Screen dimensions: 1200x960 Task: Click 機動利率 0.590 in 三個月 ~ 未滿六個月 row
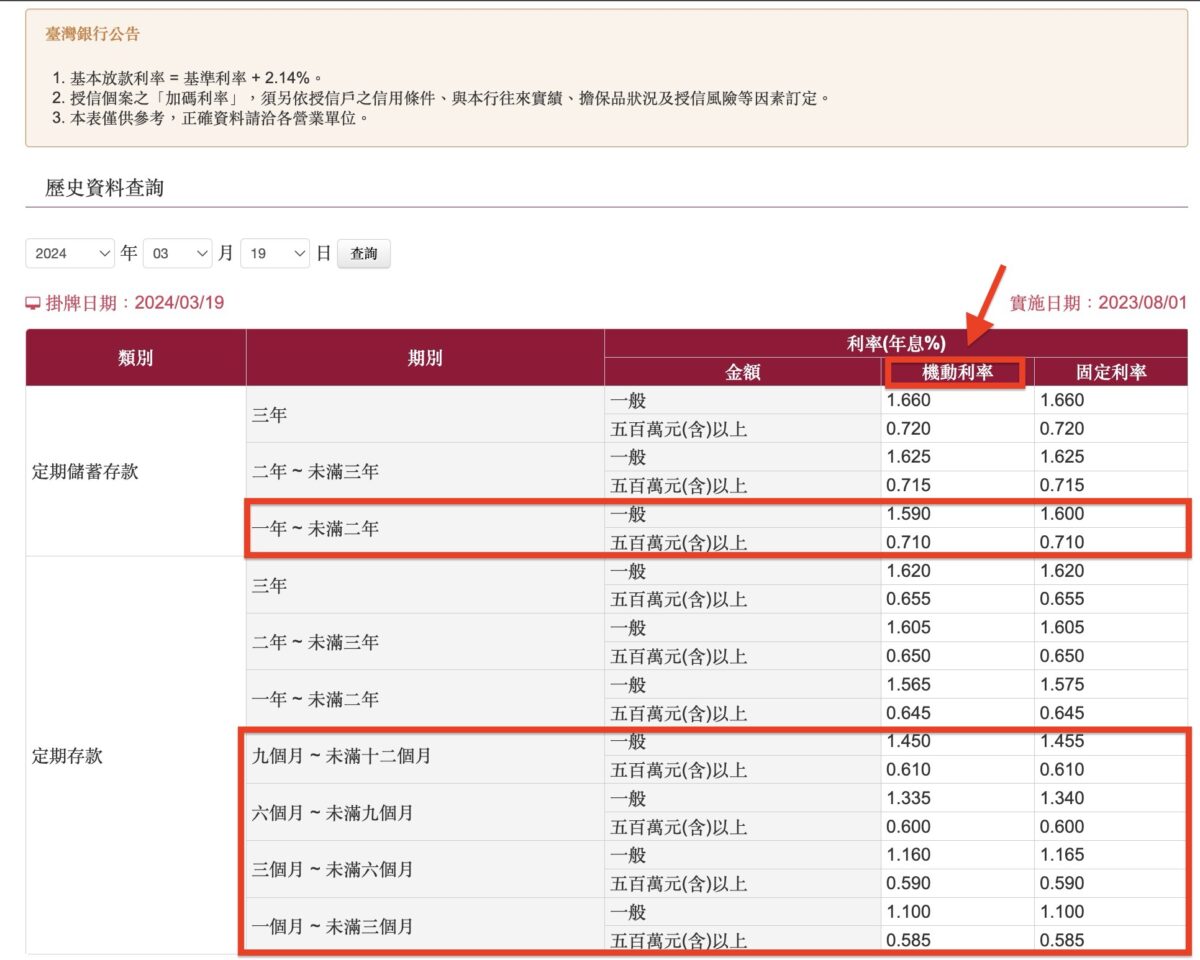(909, 884)
